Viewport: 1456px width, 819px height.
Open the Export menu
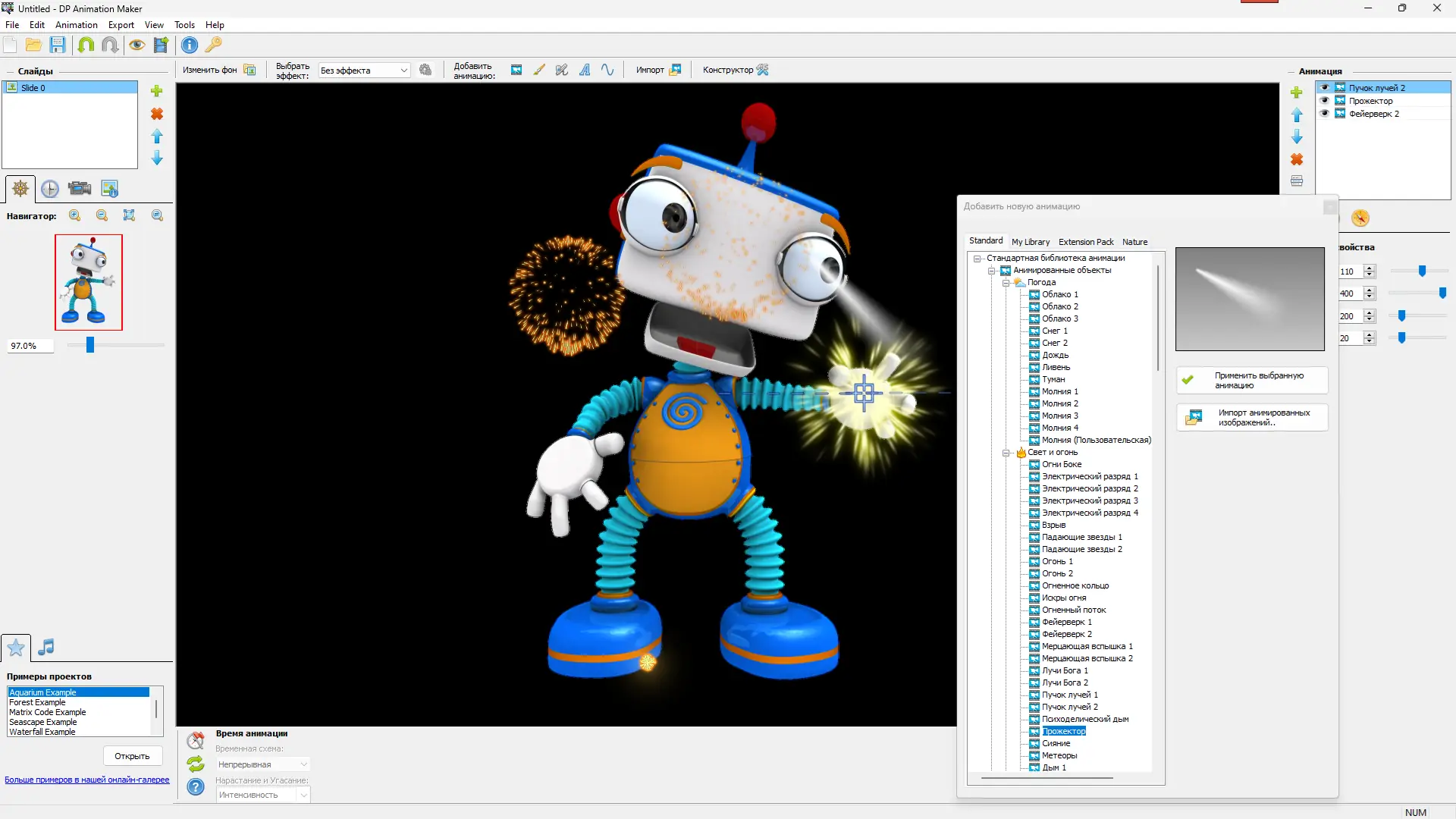click(121, 24)
